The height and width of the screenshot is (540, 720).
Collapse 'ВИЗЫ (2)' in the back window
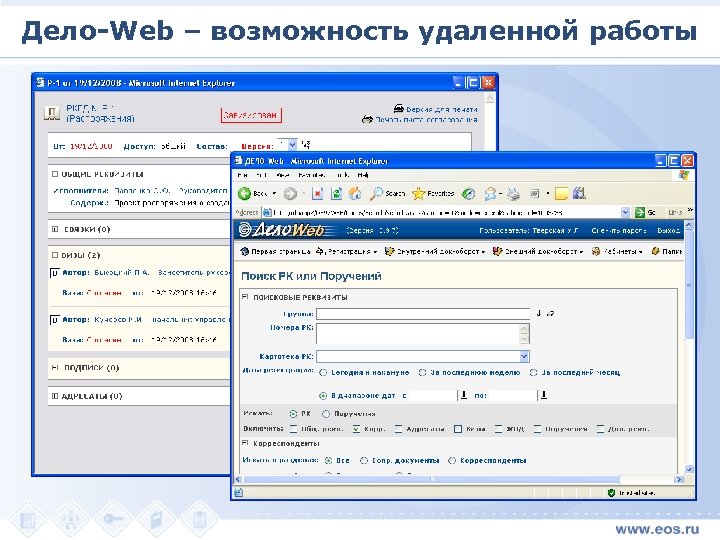55,255
